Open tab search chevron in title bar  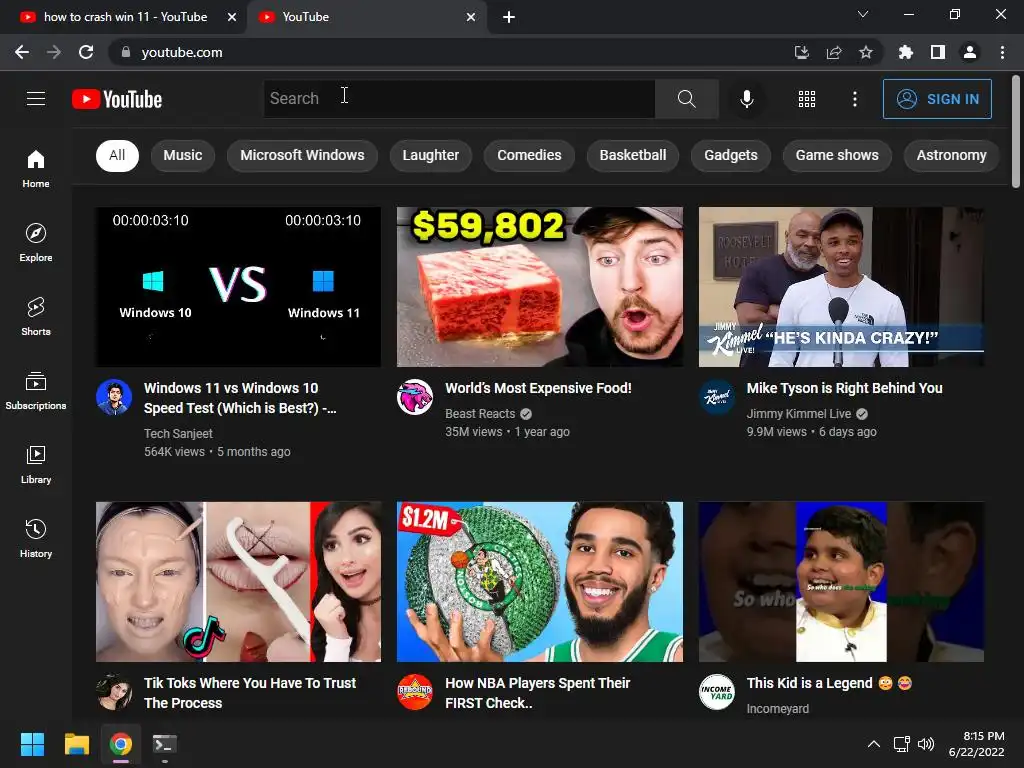(863, 14)
